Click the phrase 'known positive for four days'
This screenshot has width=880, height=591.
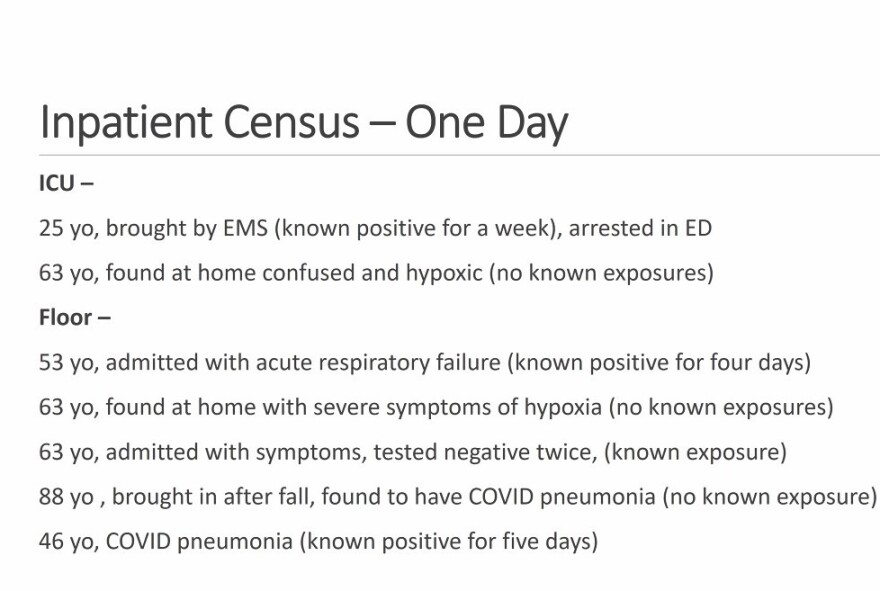click(659, 363)
